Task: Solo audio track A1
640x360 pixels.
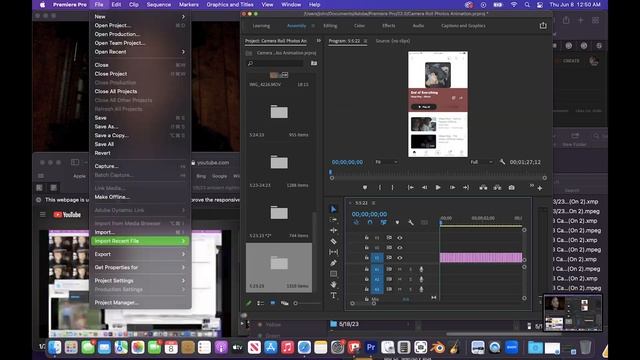Action: pos(411,269)
